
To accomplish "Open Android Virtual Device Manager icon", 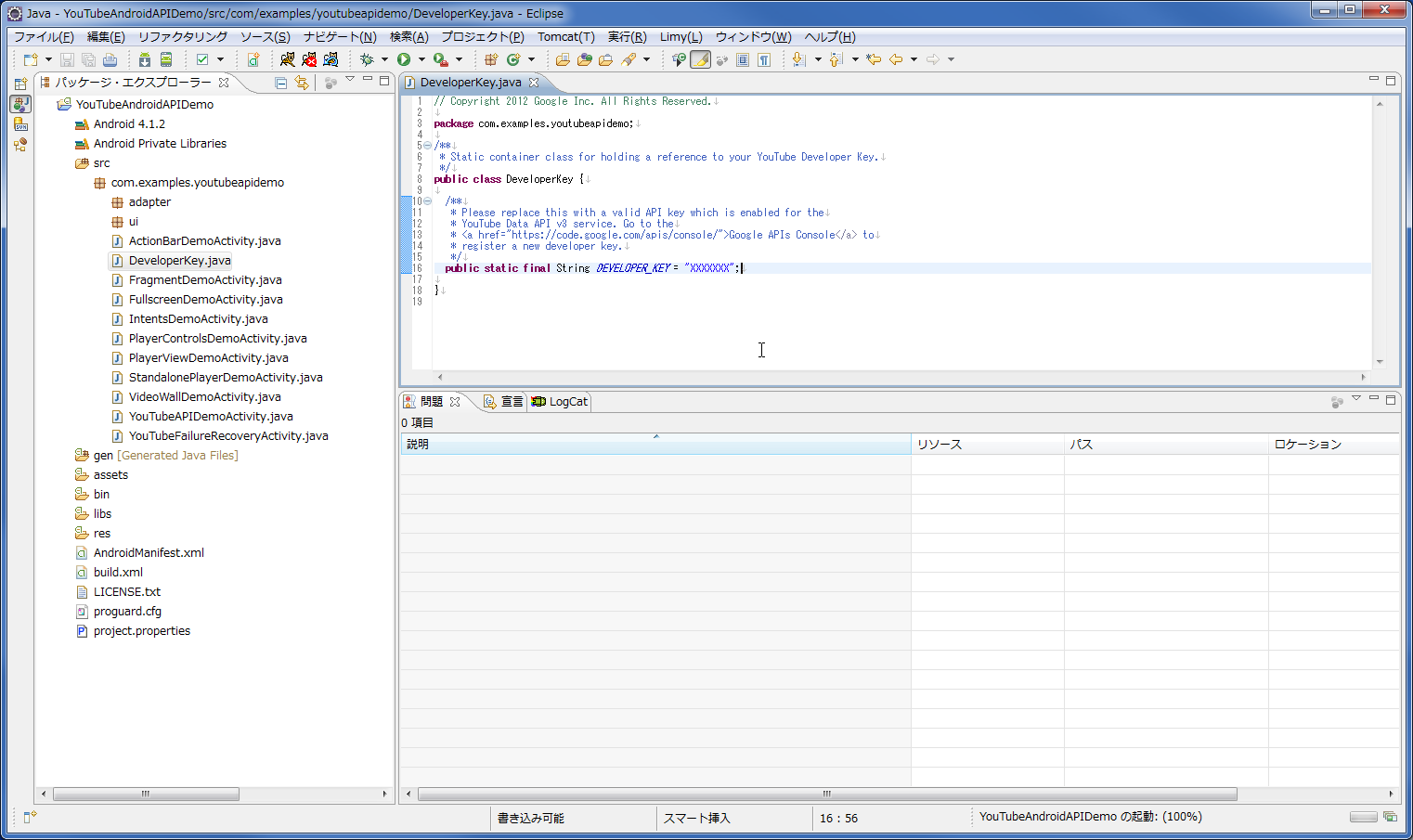I will click(x=166, y=59).
